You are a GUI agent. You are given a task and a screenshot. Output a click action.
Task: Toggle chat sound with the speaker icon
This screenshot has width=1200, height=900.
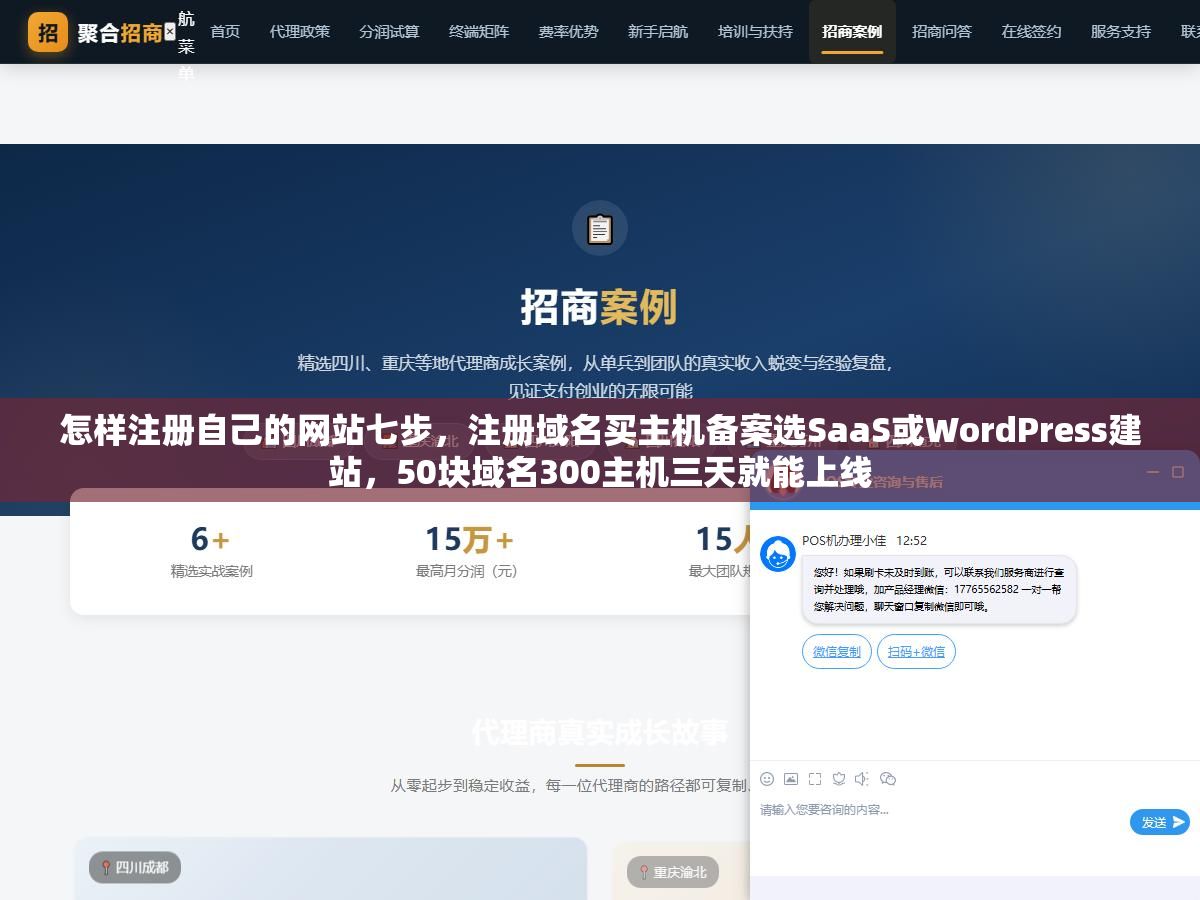[x=862, y=779]
